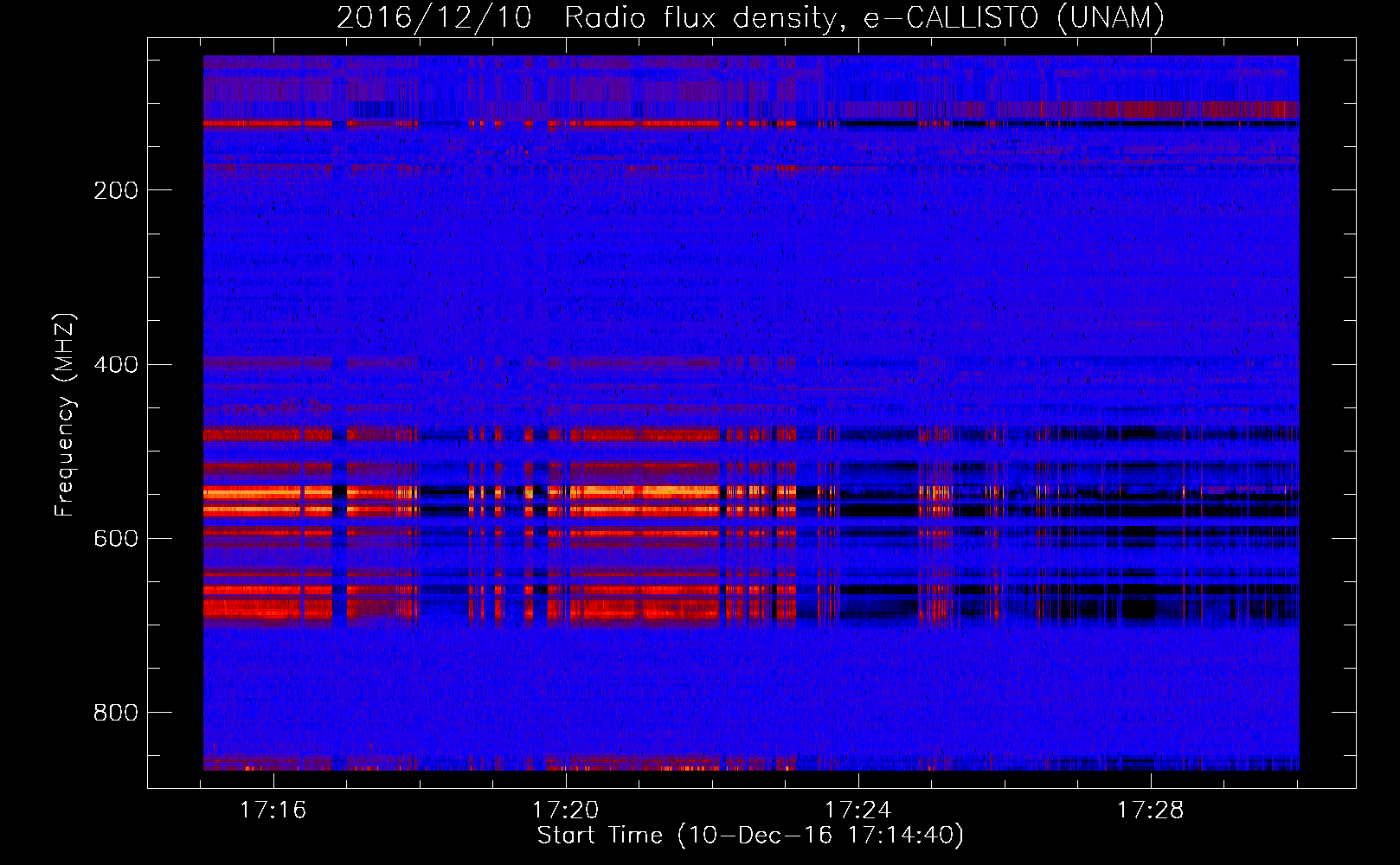Click the 17:16 time tick label

coord(273,811)
